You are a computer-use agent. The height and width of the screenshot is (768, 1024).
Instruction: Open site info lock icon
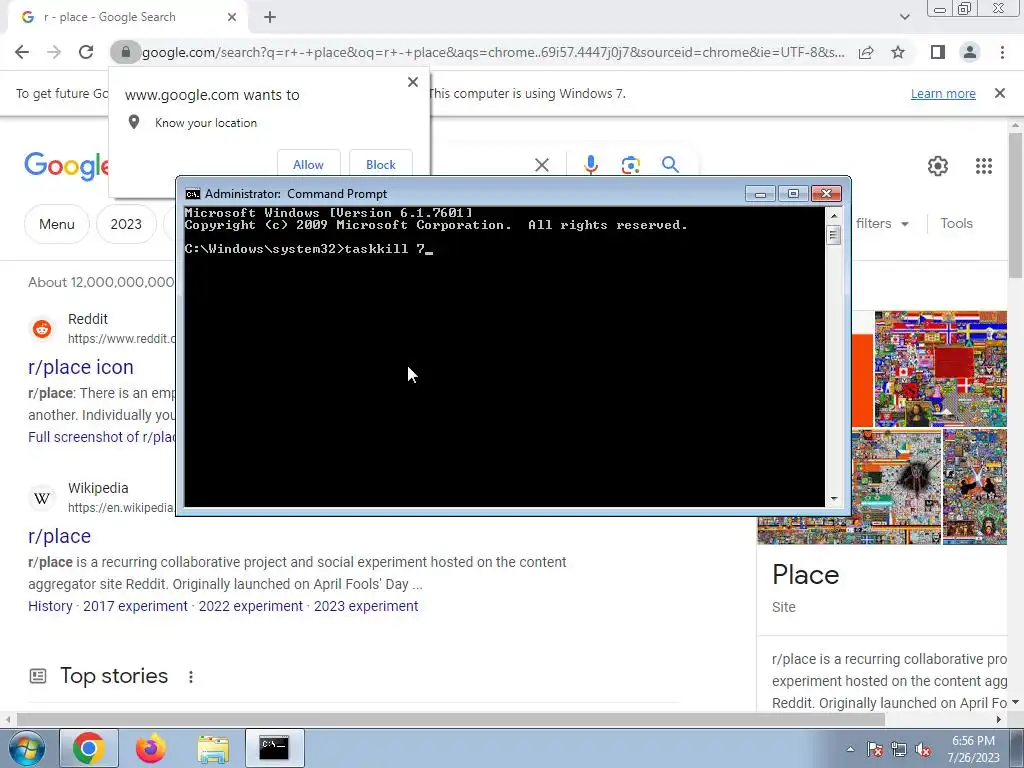click(x=126, y=52)
